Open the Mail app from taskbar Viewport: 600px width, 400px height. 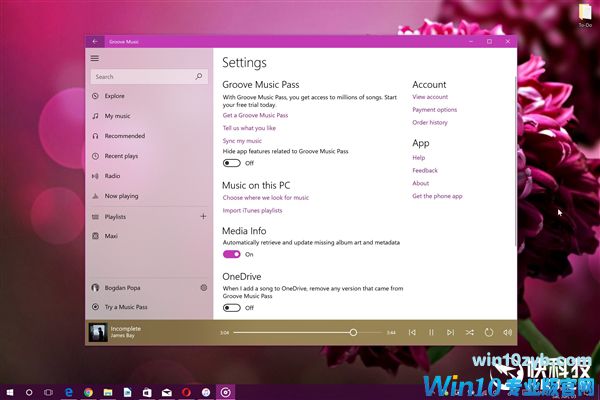(x=166, y=392)
